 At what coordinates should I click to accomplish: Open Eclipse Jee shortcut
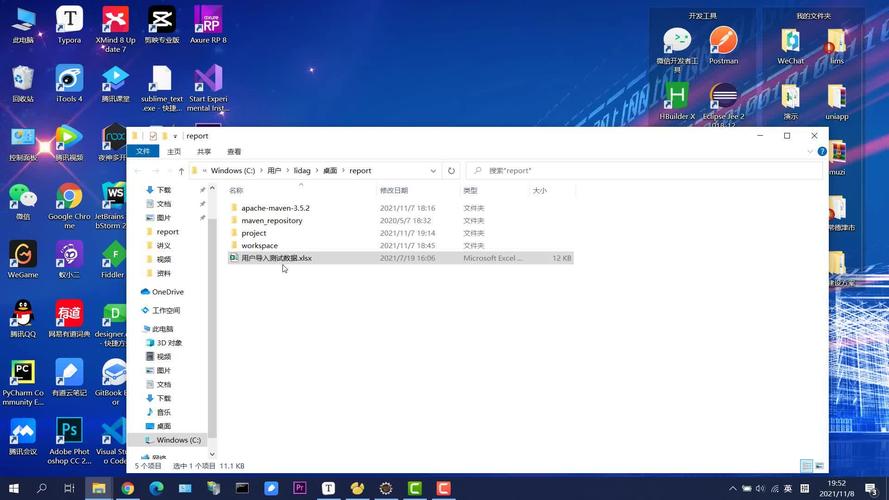point(723,104)
